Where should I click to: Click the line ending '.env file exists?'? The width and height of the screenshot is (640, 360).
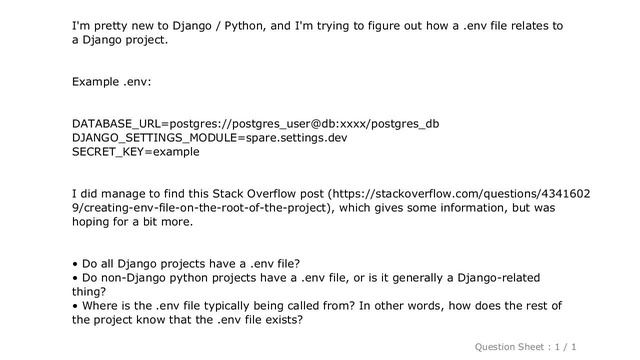(x=188, y=320)
